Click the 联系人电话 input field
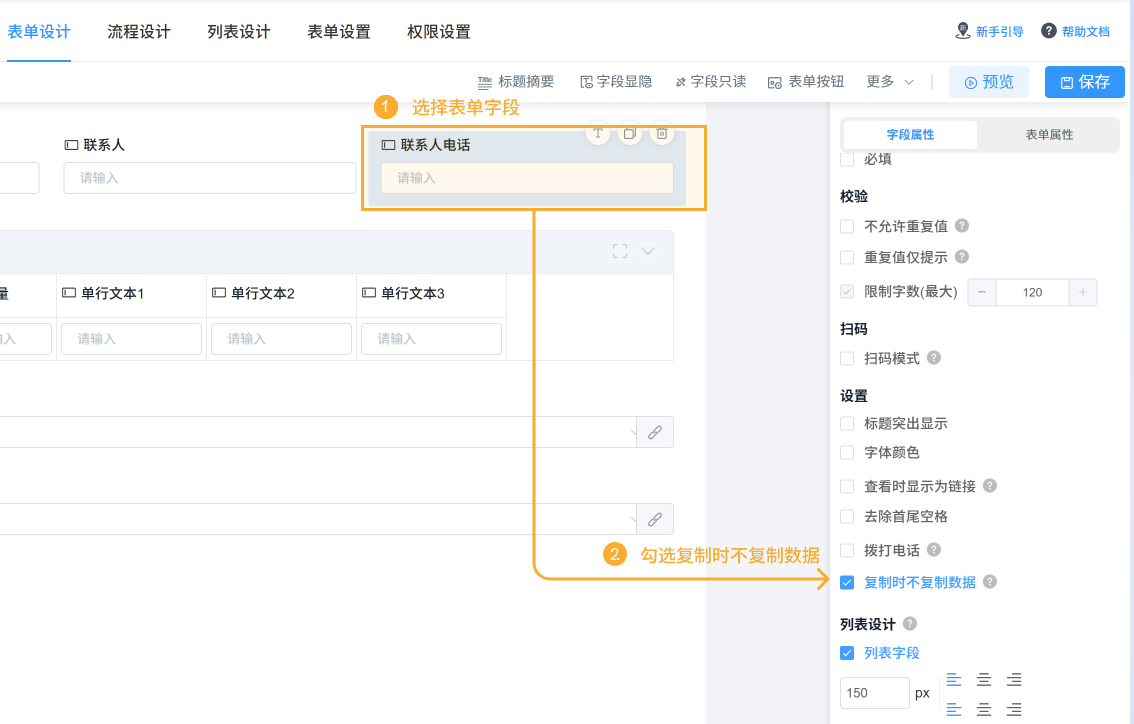The height and width of the screenshot is (724, 1134). pyautogui.click(x=527, y=178)
